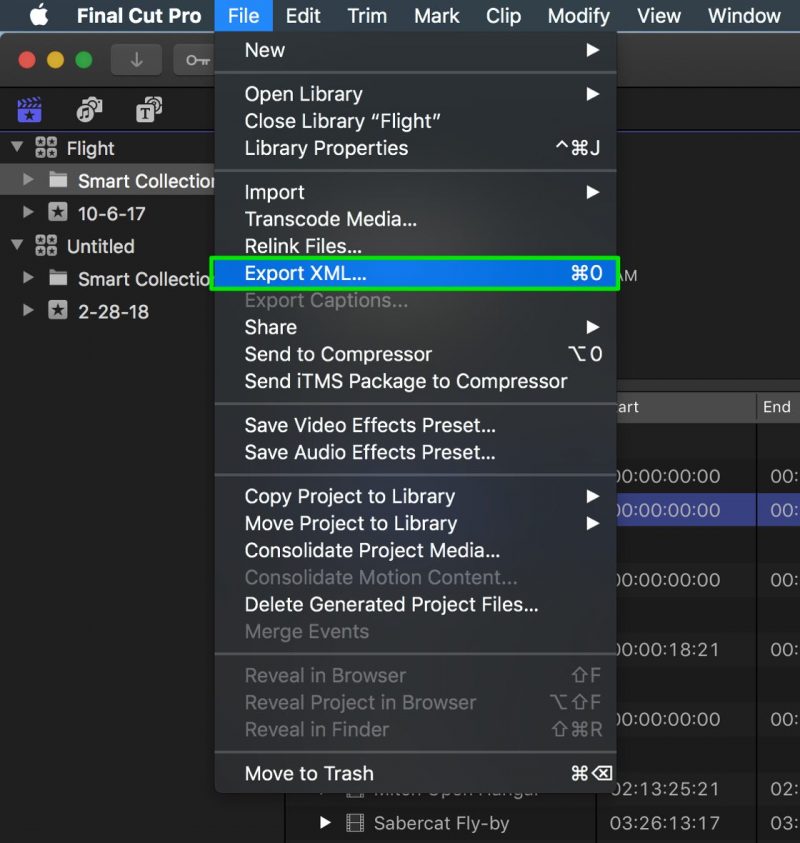Choose Export XML from File menu
The width and height of the screenshot is (800, 843).
[x=416, y=273]
